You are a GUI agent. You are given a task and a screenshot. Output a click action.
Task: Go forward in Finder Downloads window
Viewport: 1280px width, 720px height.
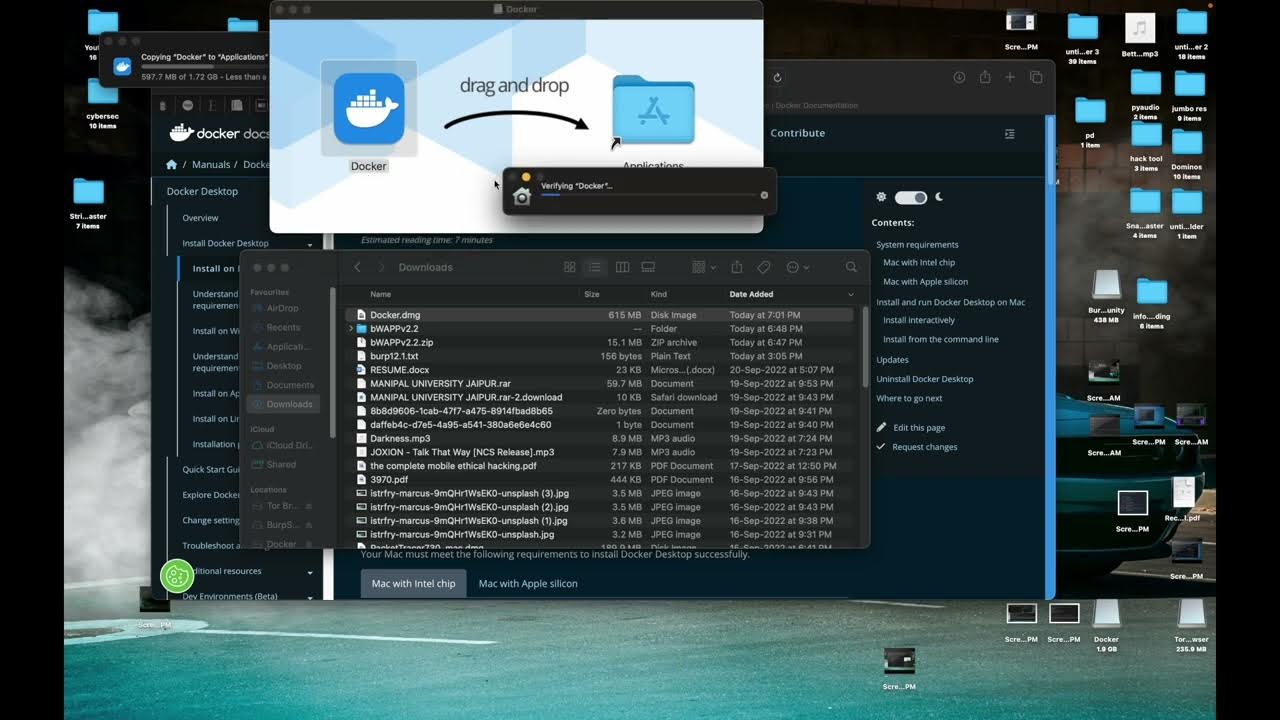click(381, 267)
